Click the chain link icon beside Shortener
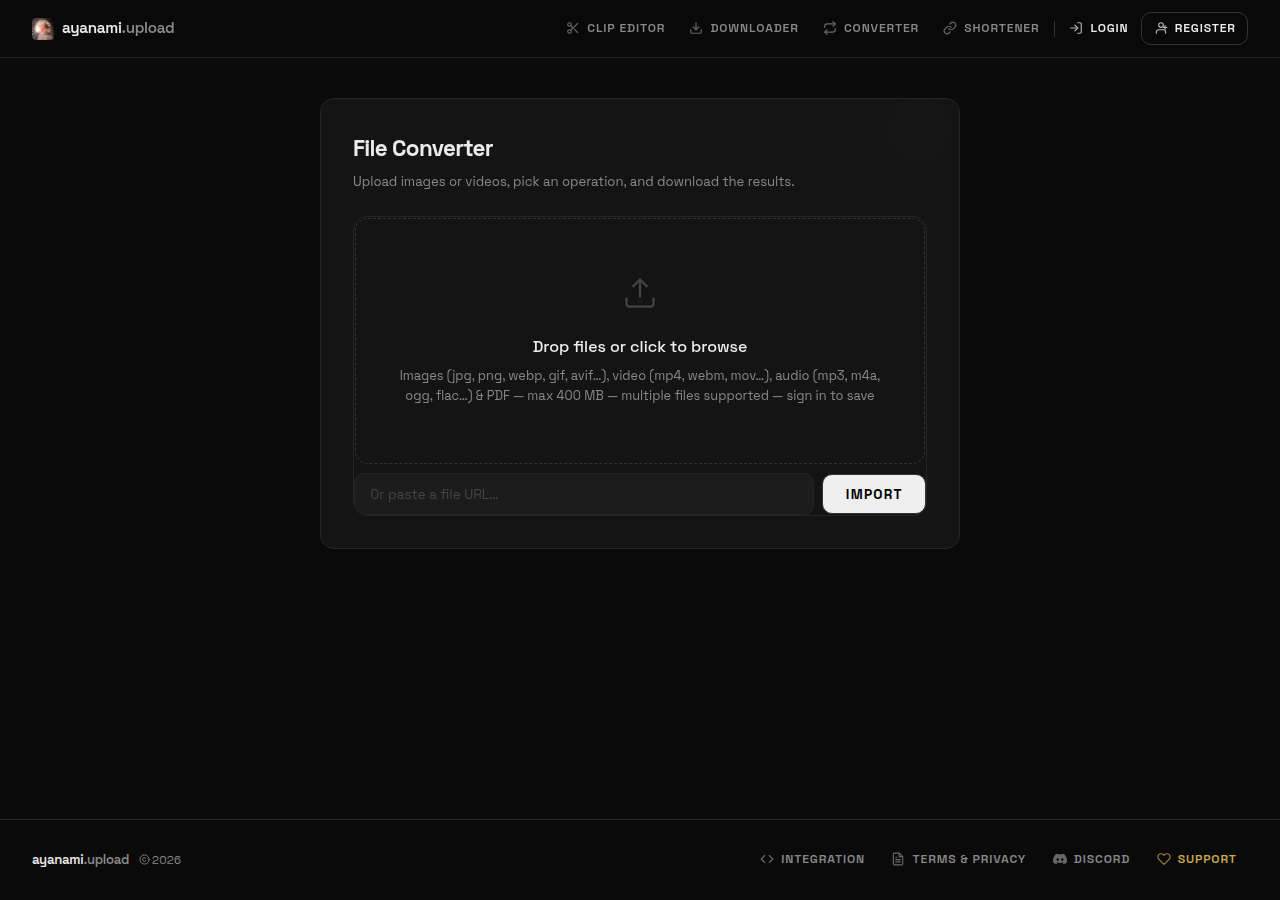The image size is (1280, 900). (950, 28)
